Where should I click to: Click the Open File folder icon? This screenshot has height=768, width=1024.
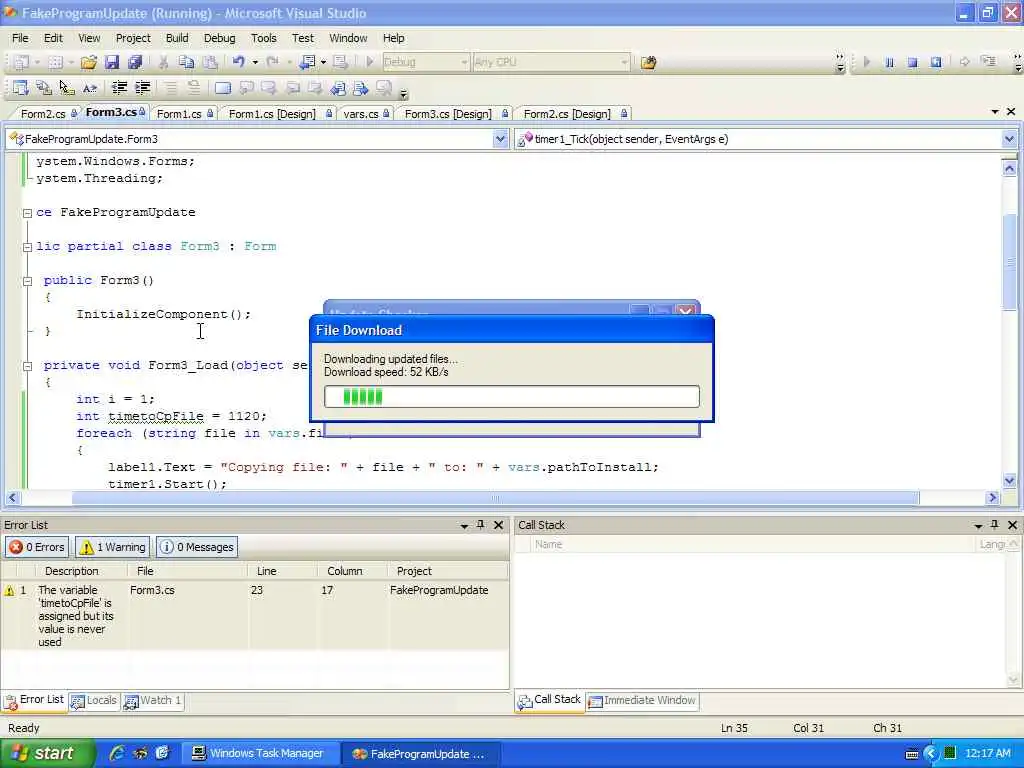[89, 62]
